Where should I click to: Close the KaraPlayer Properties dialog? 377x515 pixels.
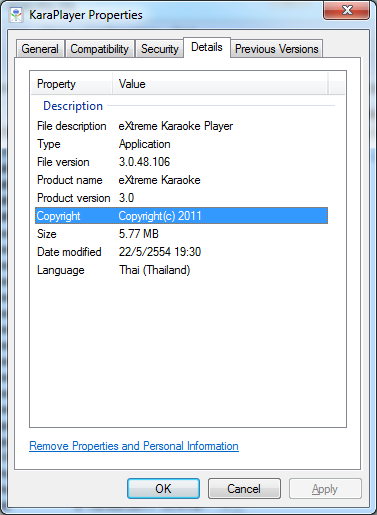pos(346,10)
